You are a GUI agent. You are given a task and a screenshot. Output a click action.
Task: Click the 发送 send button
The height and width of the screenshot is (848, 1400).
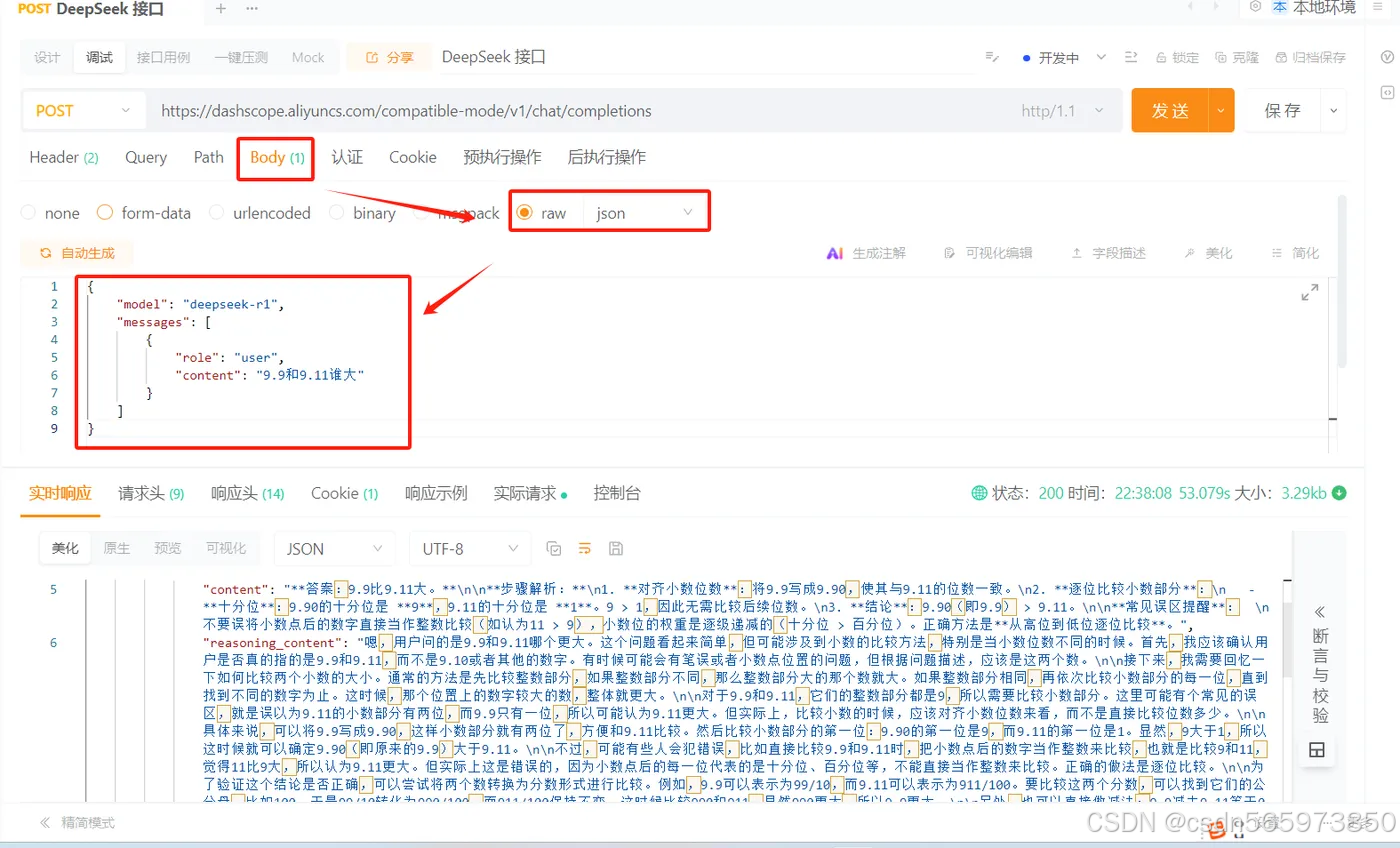(1170, 111)
